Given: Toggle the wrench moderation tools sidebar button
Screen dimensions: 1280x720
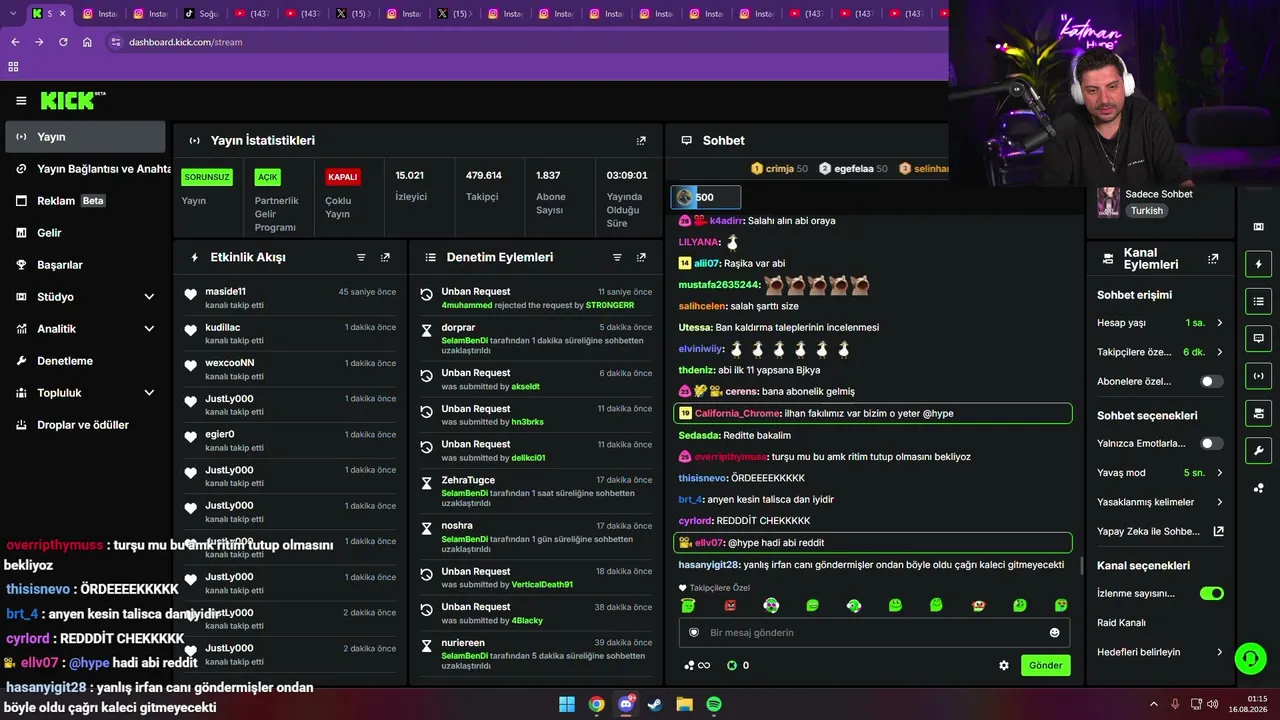Looking at the screenshot, I should 1258,450.
